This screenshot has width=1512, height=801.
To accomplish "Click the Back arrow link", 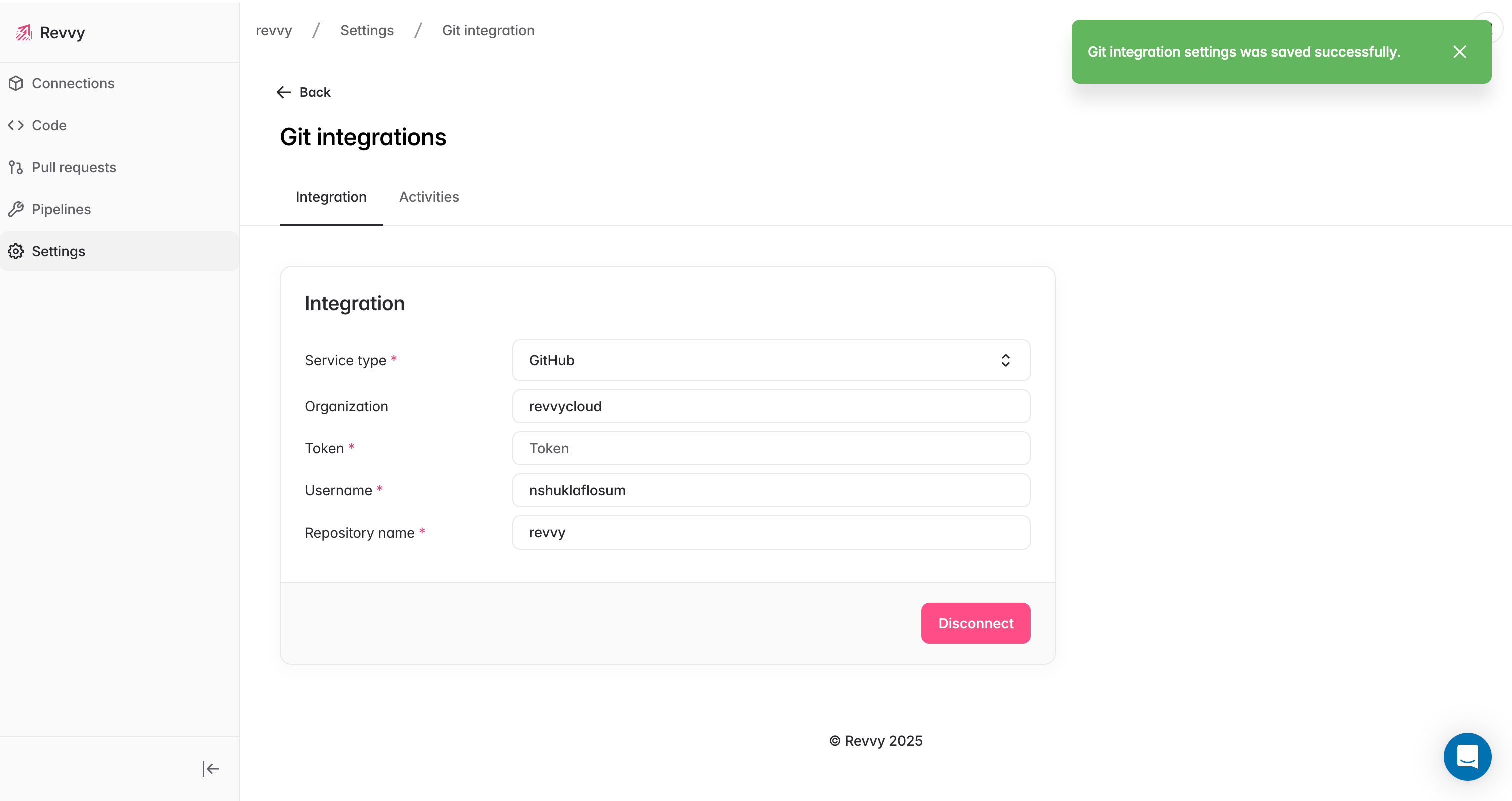I will tap(303, 92).
